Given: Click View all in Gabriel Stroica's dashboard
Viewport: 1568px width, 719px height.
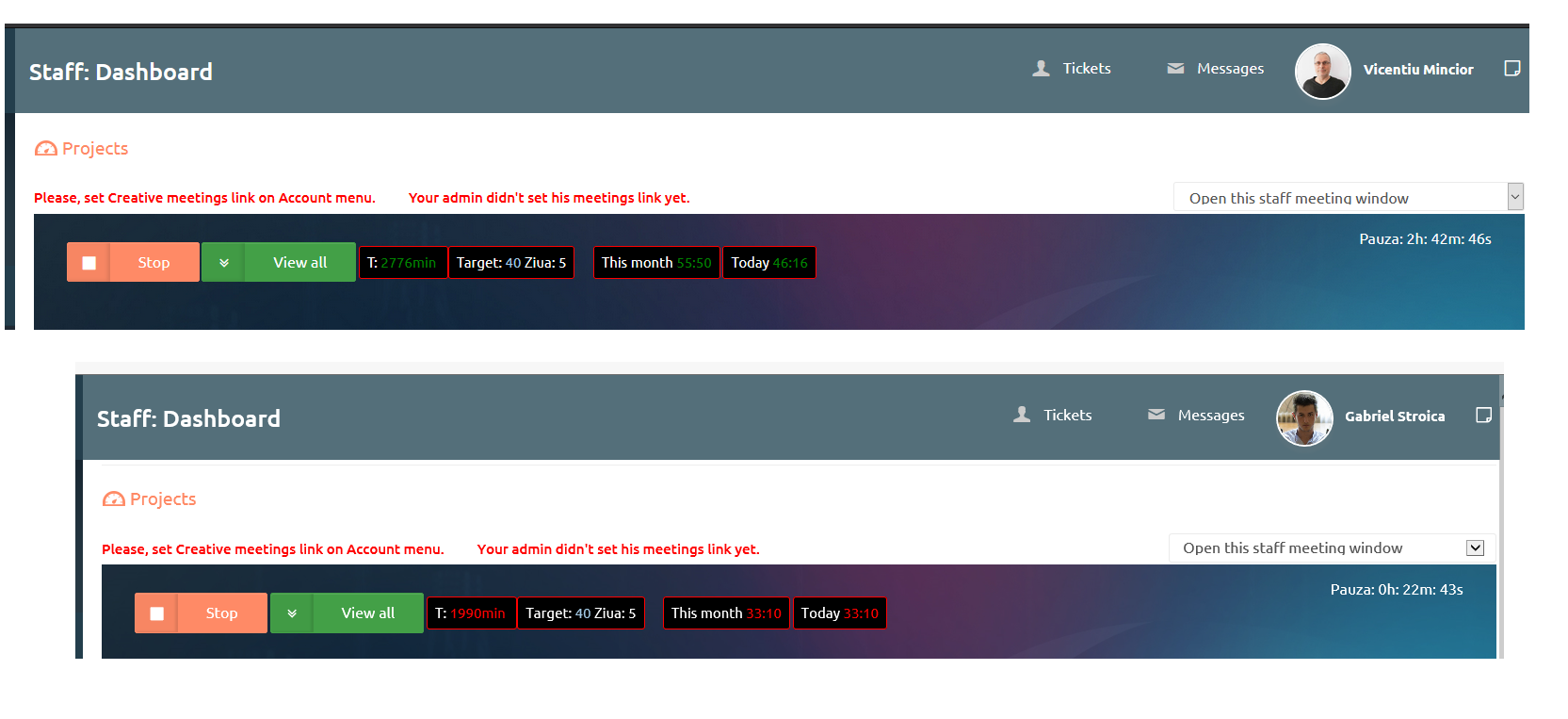Looking at the screenshot, I should pos(367,613).
